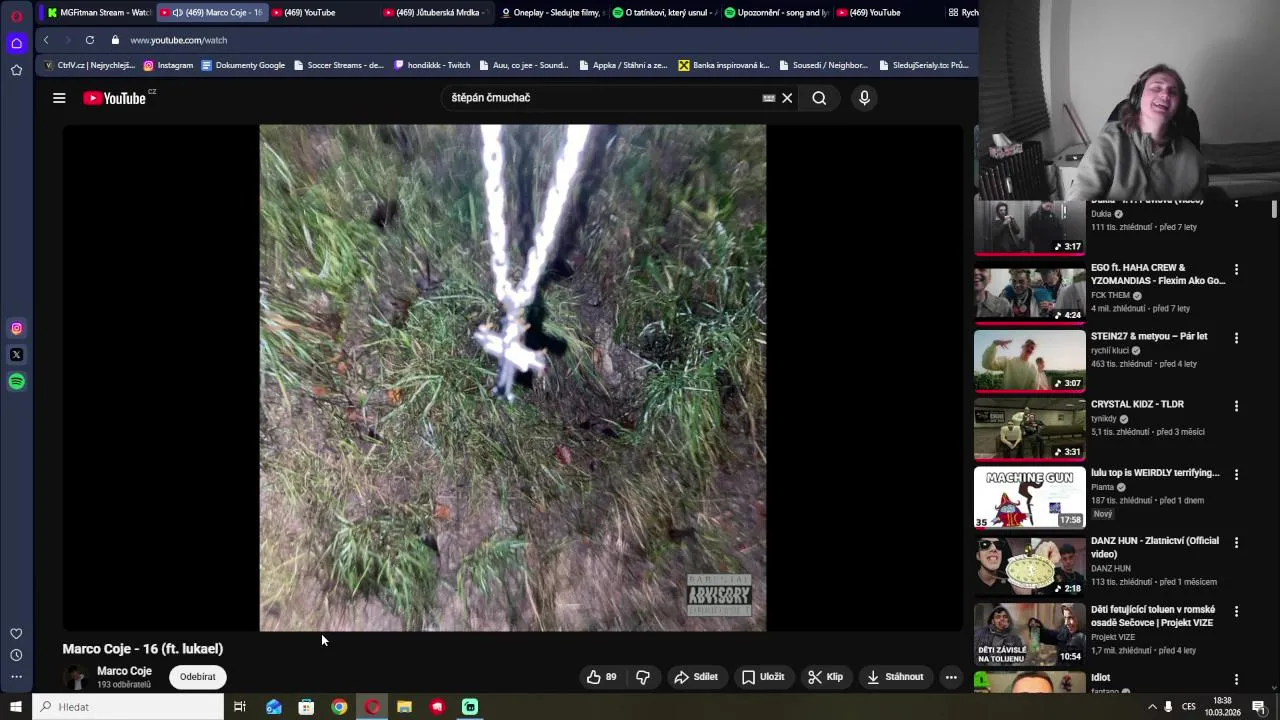Screen dimensions: 1280x720
Task: Open Spotify in Opera sidebar
Action: (16, 381)
